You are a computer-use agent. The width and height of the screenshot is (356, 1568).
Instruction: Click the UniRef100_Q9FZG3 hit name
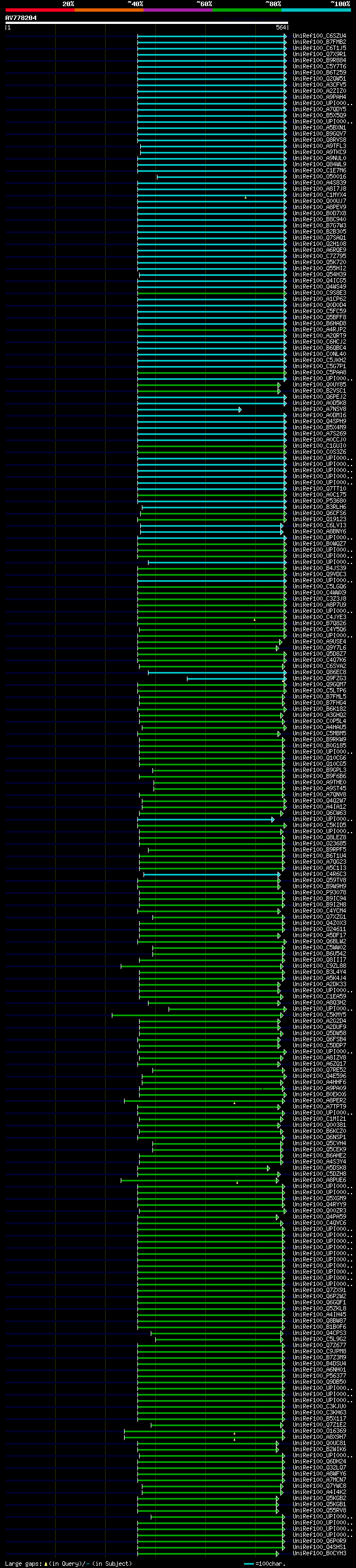click(x=319, y=678)
